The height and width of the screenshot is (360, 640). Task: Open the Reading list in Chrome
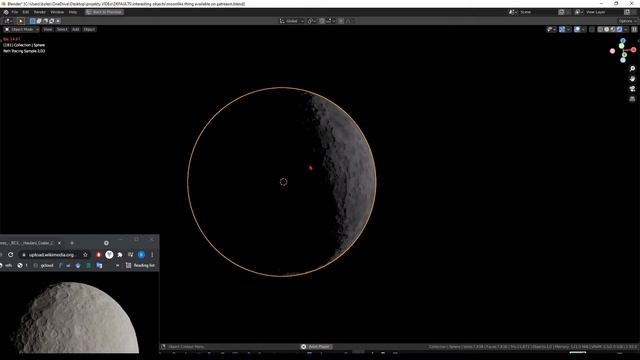pyautogui.click(x=140, y=265)
